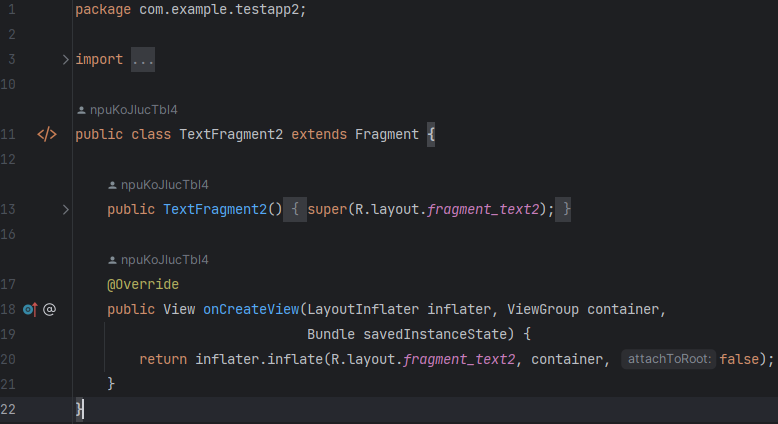This screenshot has height=424, width=778.
Task: Click npuKoJlucTbl4 author label above onCreateView
Action: pos(165,260)
